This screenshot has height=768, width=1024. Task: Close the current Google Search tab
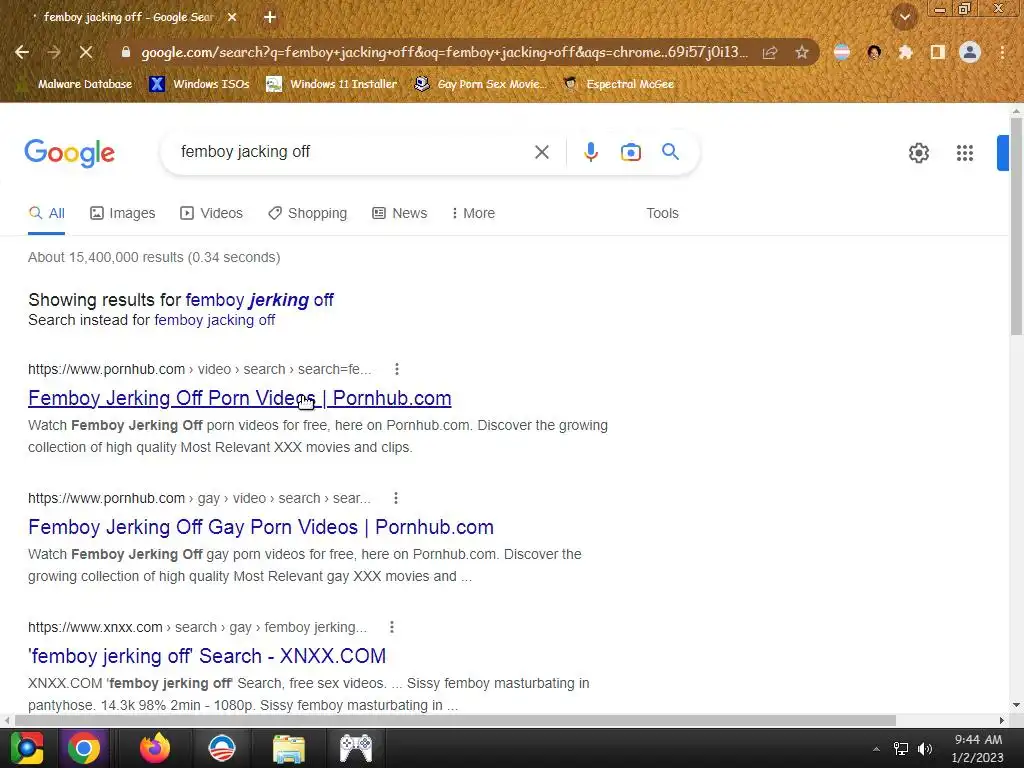(x=232, y=17)
